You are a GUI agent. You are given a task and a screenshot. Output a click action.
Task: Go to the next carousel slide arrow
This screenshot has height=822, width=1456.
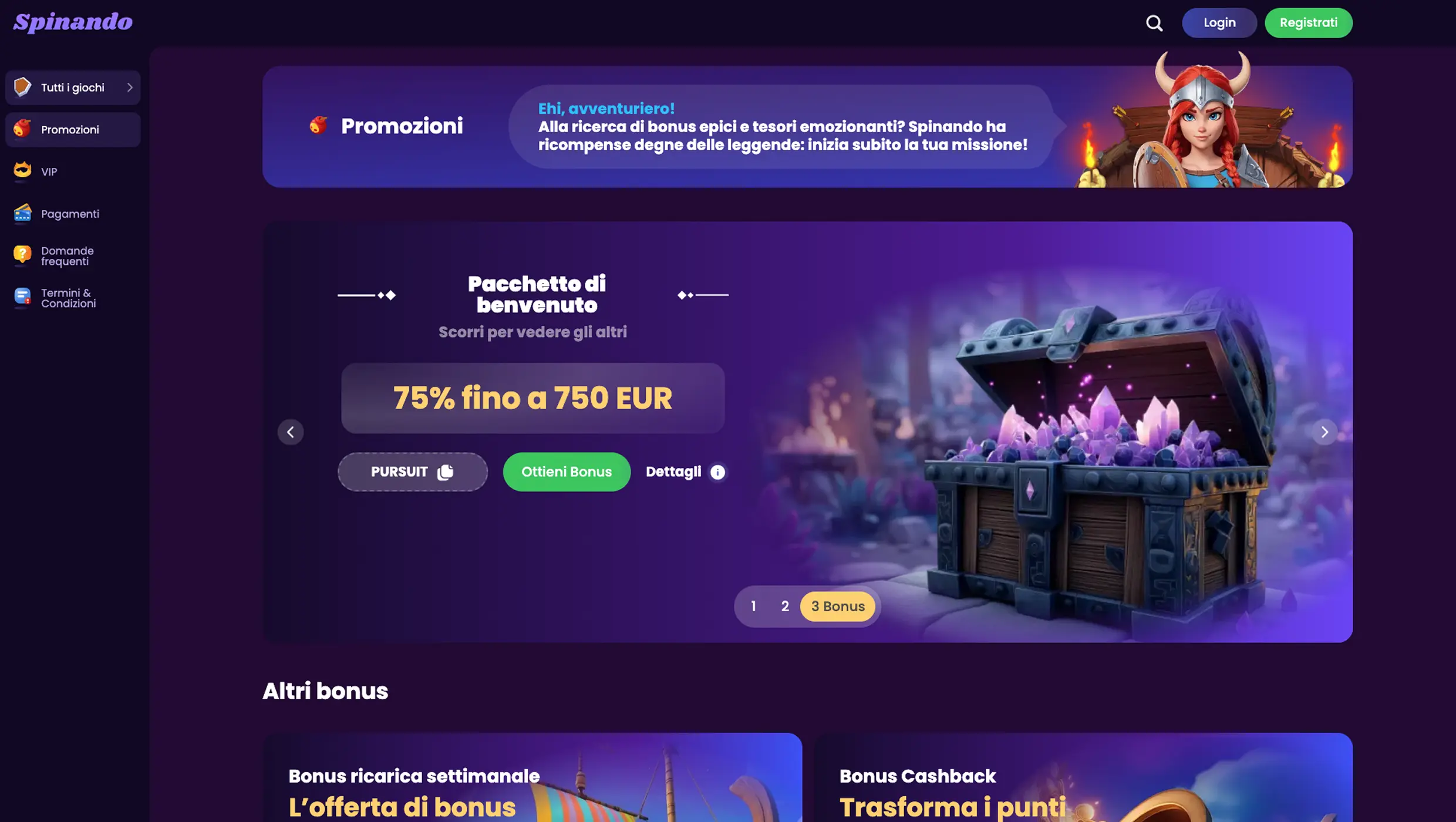tap(1324, 432)
